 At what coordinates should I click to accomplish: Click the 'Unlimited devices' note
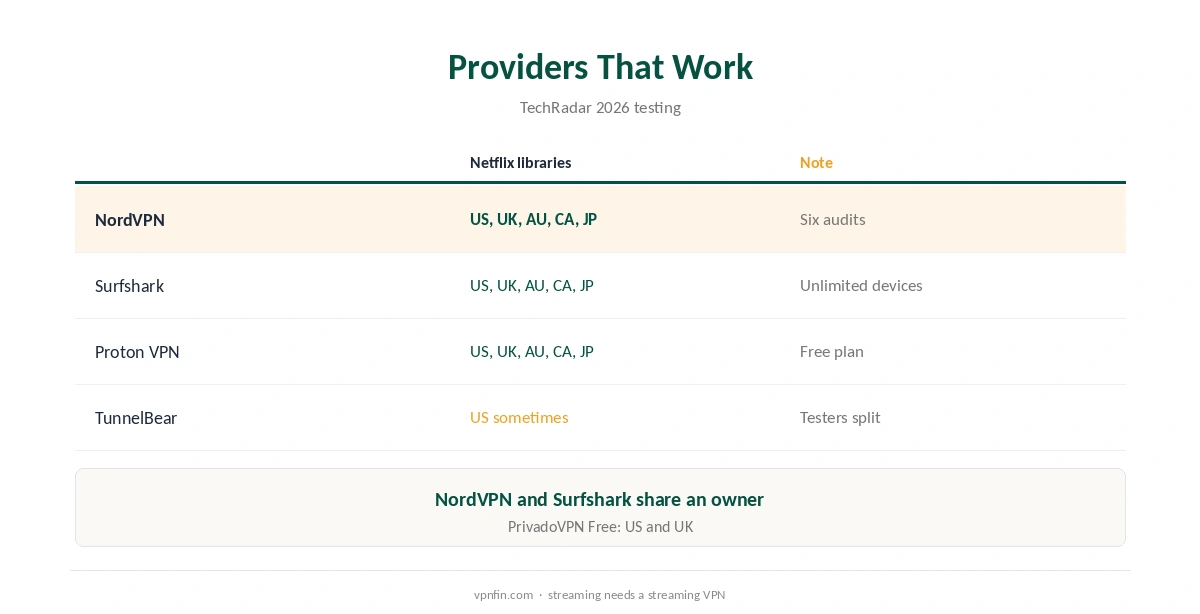[x=861, y=285]
